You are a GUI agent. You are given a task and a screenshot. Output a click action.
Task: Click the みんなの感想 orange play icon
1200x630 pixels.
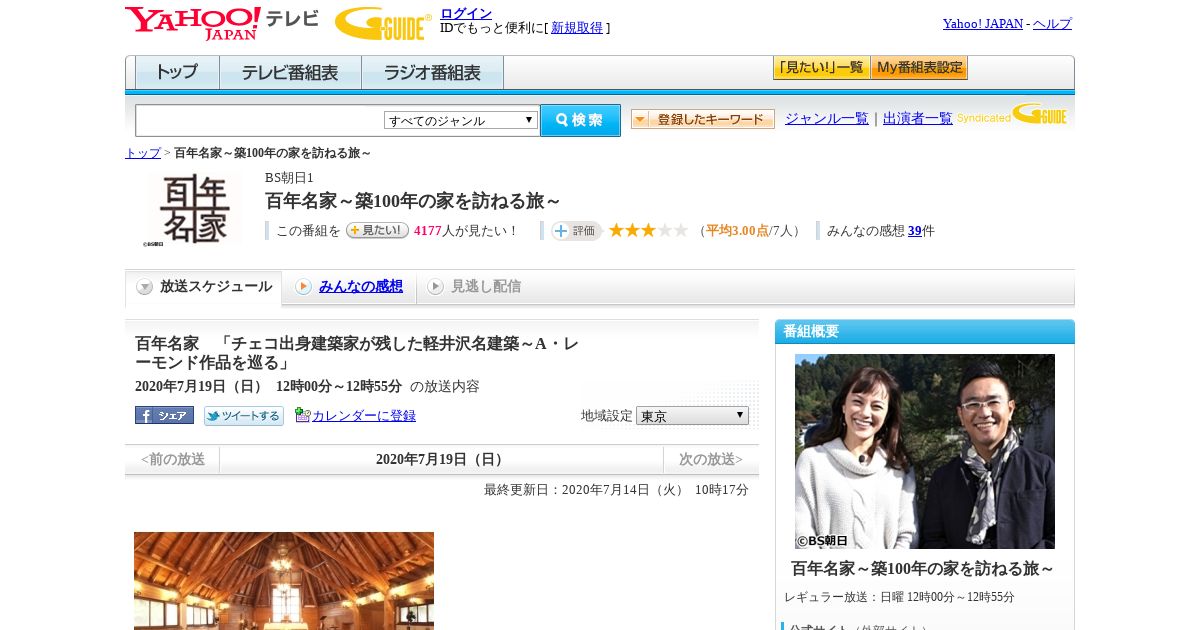pyautogui.click(x=303, y=287)
